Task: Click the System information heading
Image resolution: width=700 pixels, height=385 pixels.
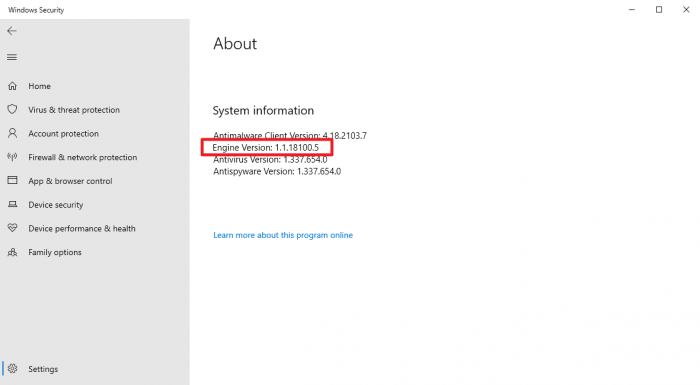Action: 263,110
